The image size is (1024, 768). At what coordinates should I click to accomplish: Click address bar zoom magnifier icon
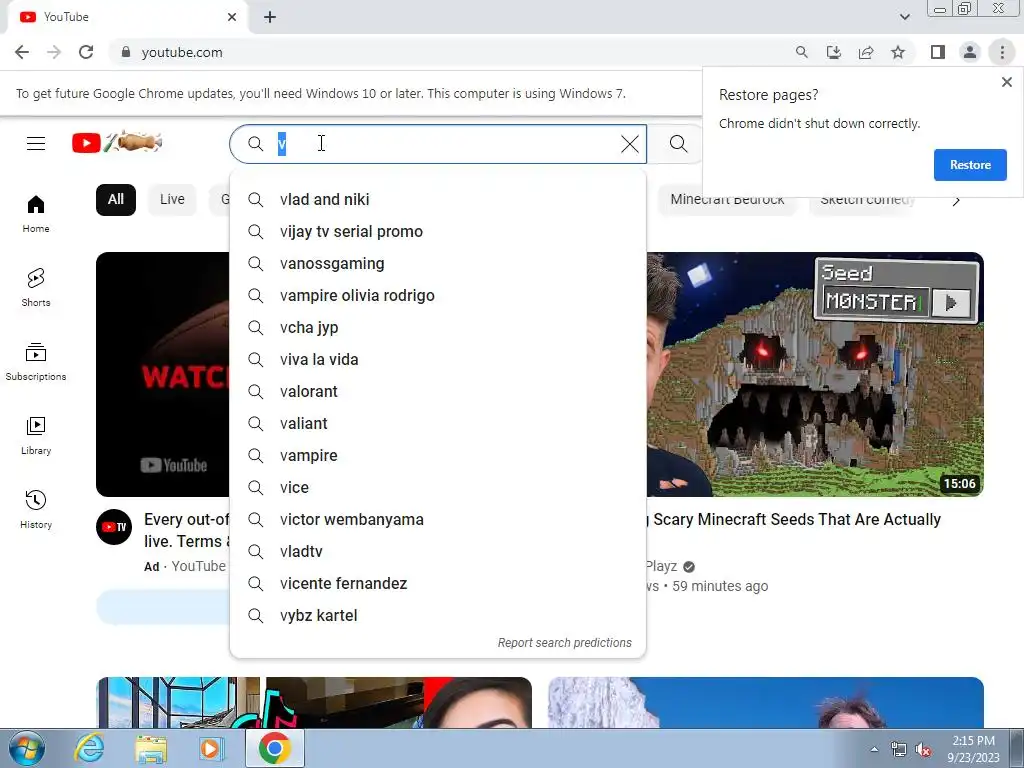801,52
